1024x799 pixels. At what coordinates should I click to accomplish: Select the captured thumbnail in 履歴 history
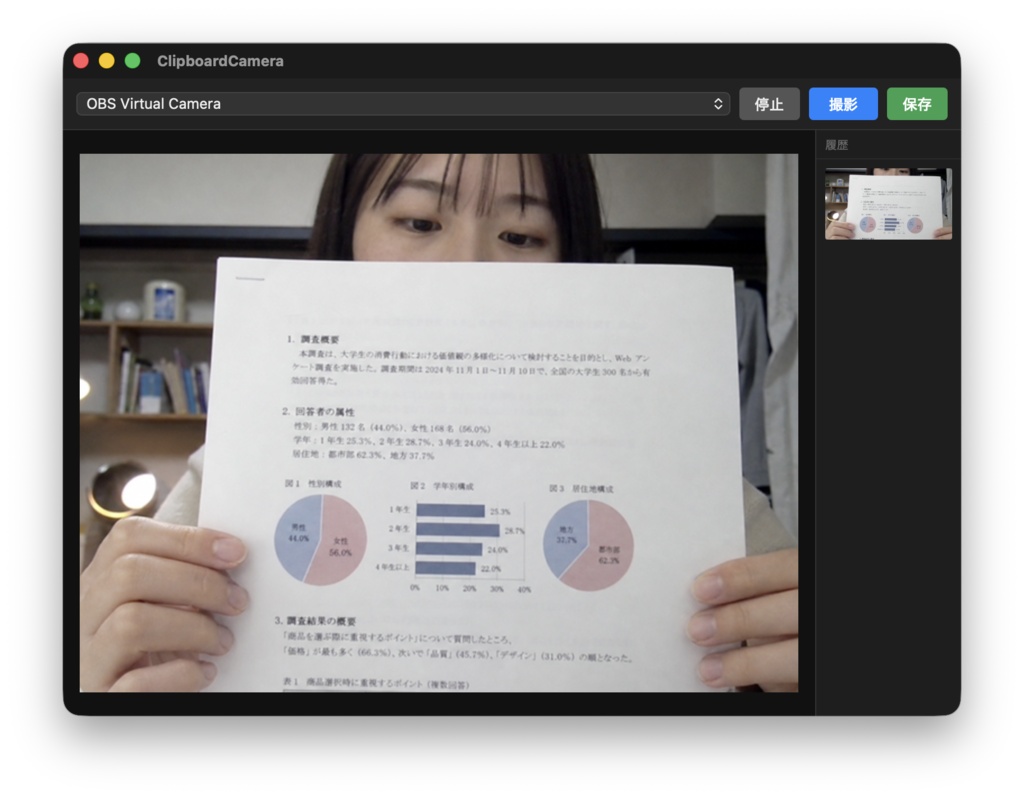pyautogui.click(x=888, y=204)
